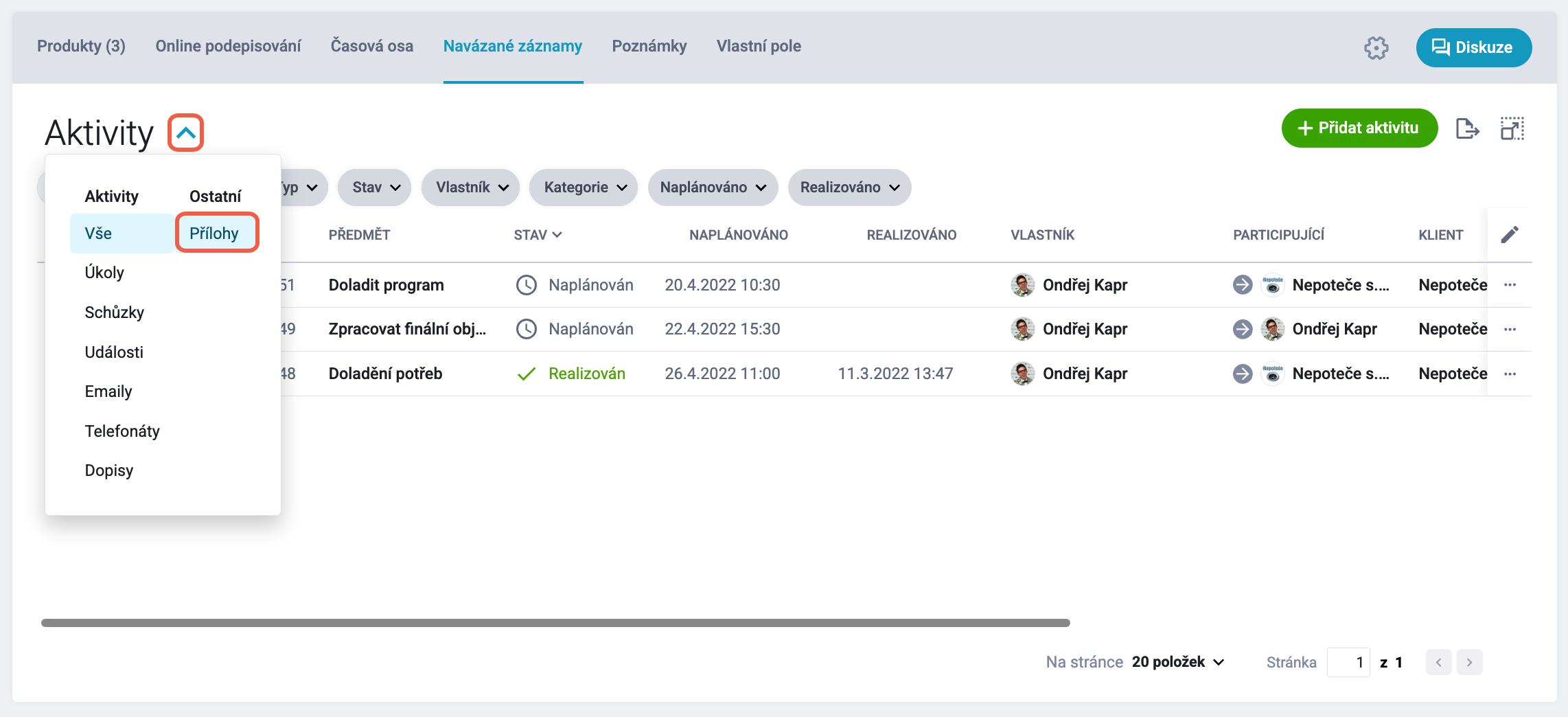Collapse the Aktivity chevron menu
The width and height of the screenshot is (1568, 717).
click(186, 133)
